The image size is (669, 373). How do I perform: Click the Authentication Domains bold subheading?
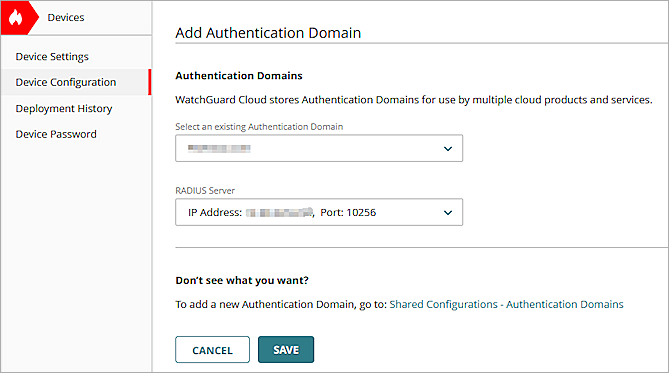click(x=239, y=76)
